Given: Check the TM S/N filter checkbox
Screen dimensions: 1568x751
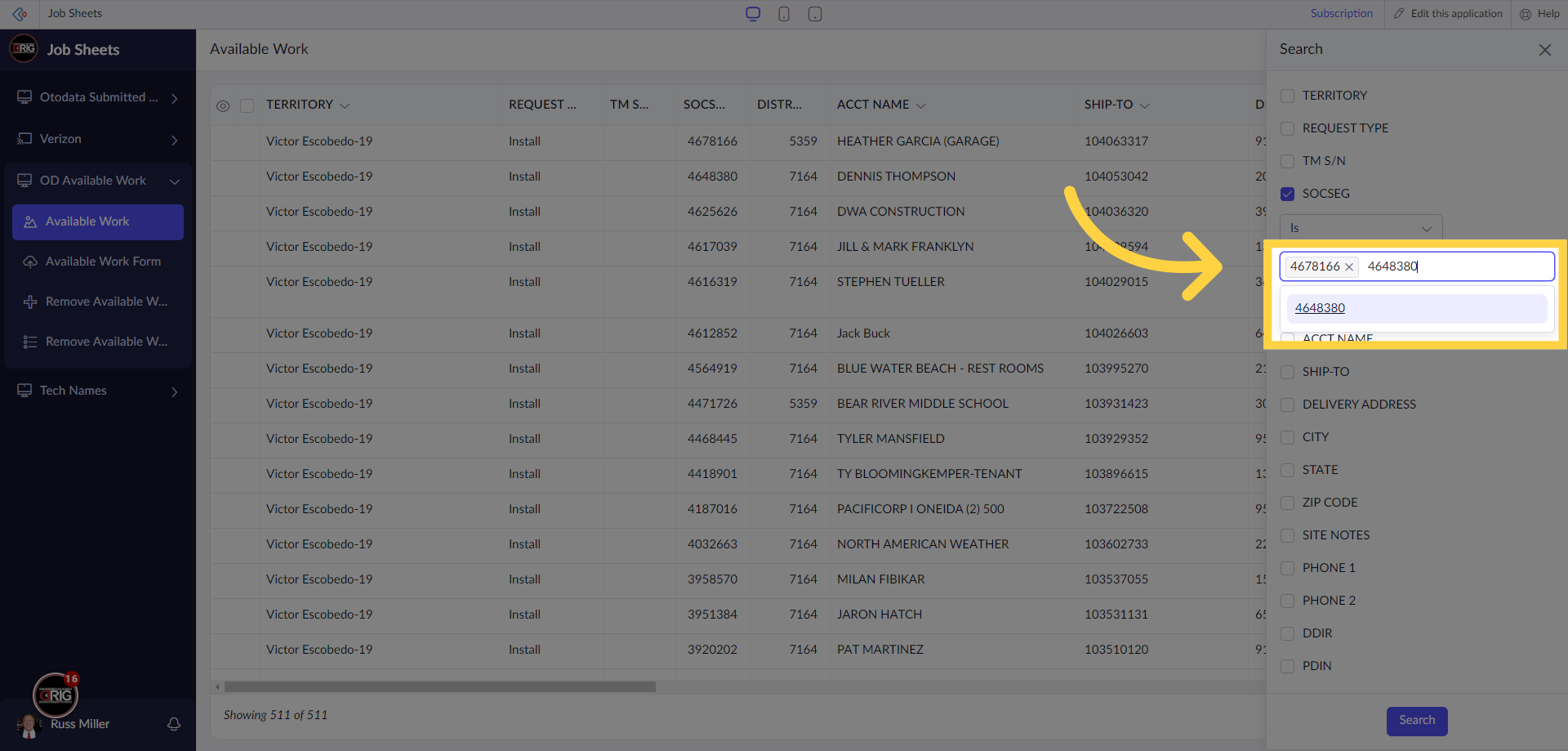Looking at the screenshot, I should pyautogui.click(x=1288, y=162).
